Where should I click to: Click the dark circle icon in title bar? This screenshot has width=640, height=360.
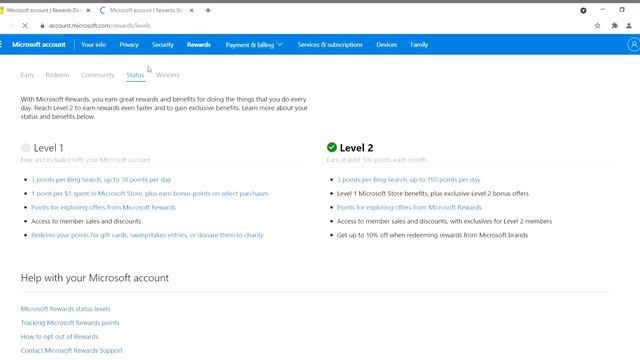583,11
